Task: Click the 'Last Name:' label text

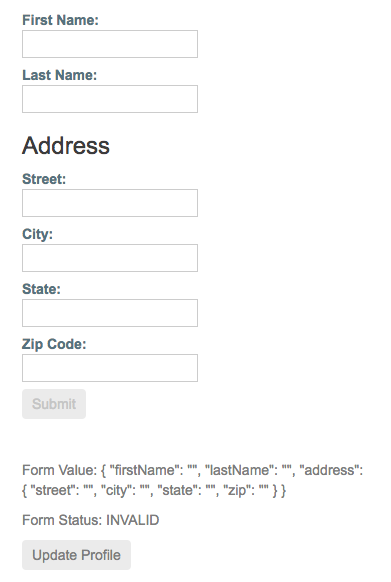Action: tap(59, 75)
